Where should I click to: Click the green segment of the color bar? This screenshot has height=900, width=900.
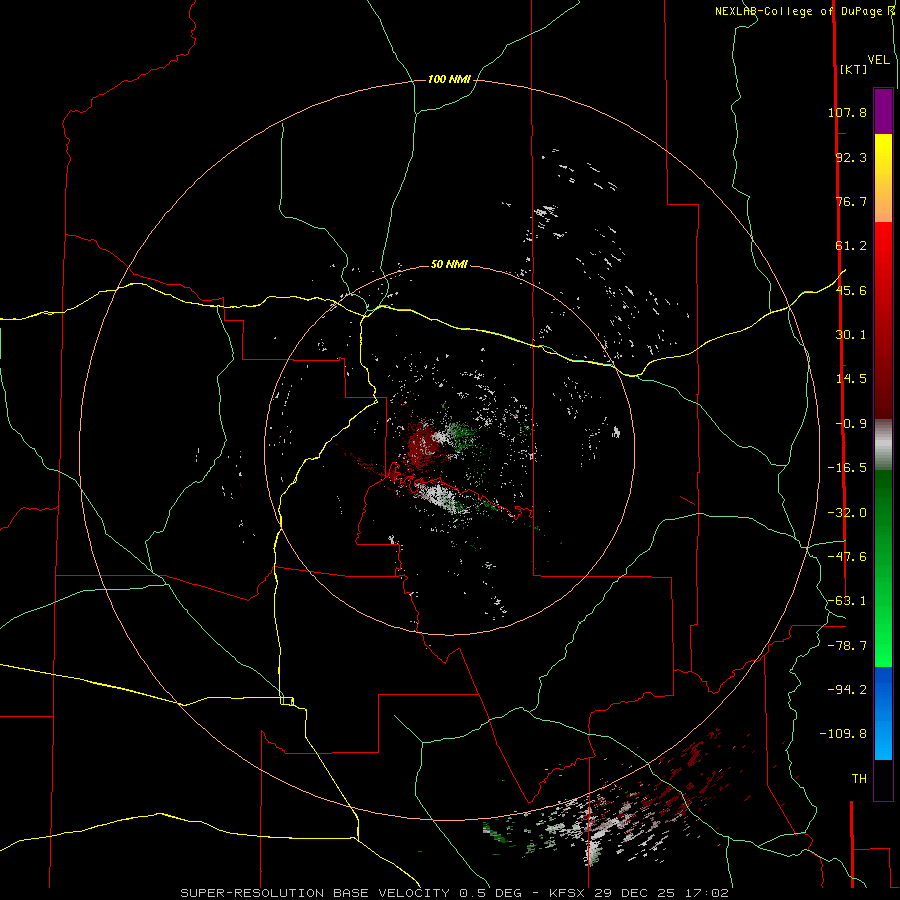(x=883, y=568)
